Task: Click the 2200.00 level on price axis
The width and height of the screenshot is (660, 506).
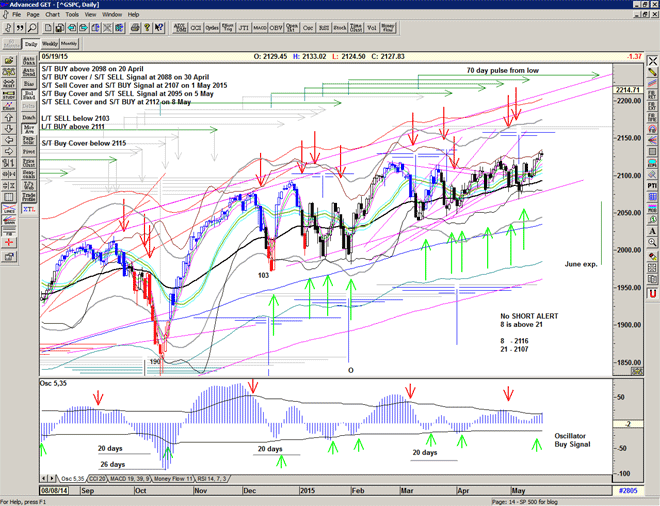Action: [629, 101]
